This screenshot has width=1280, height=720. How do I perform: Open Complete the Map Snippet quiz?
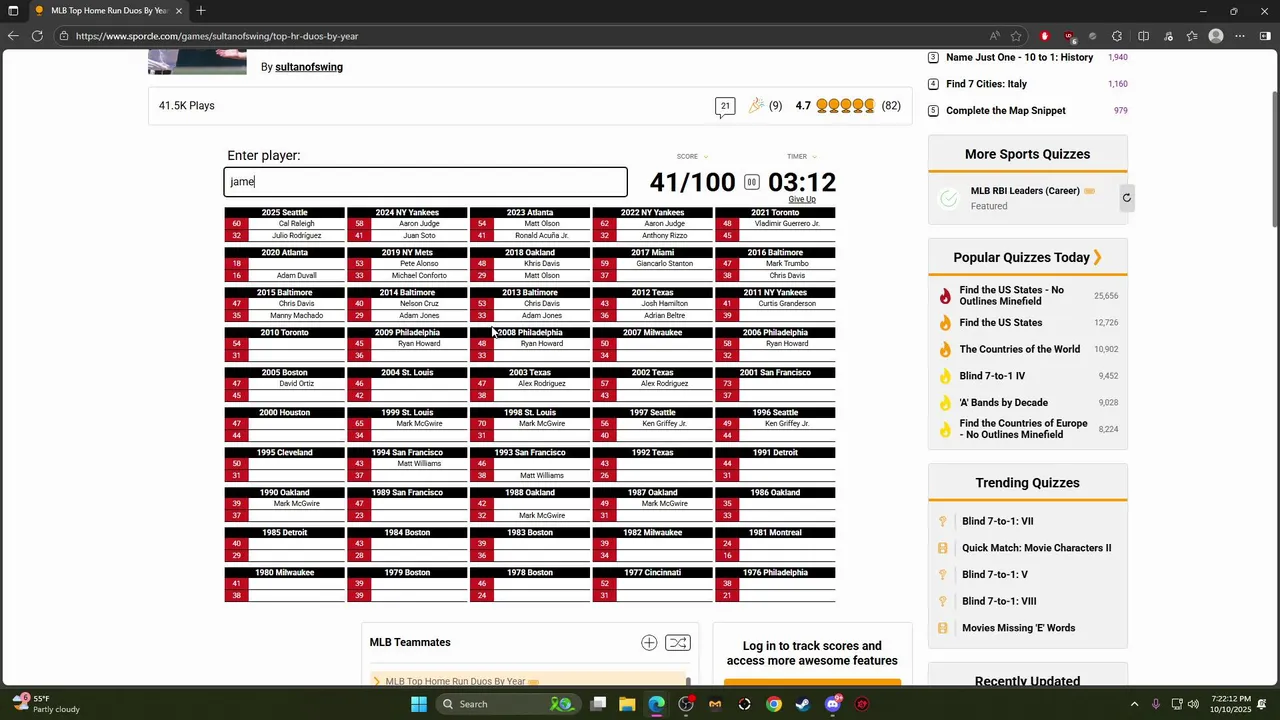(1005, 111)
